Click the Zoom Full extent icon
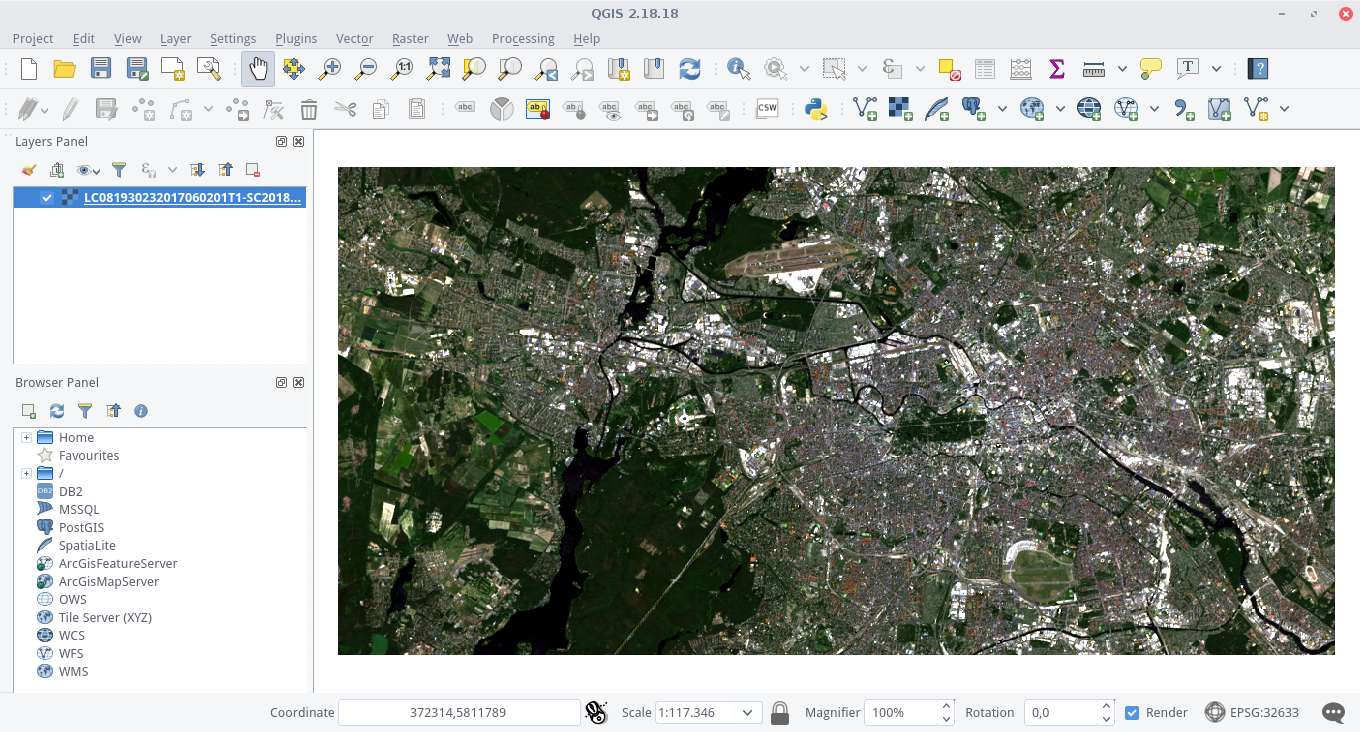The width and height of the screenshot is (1360, 732). (x=438, y=69)
